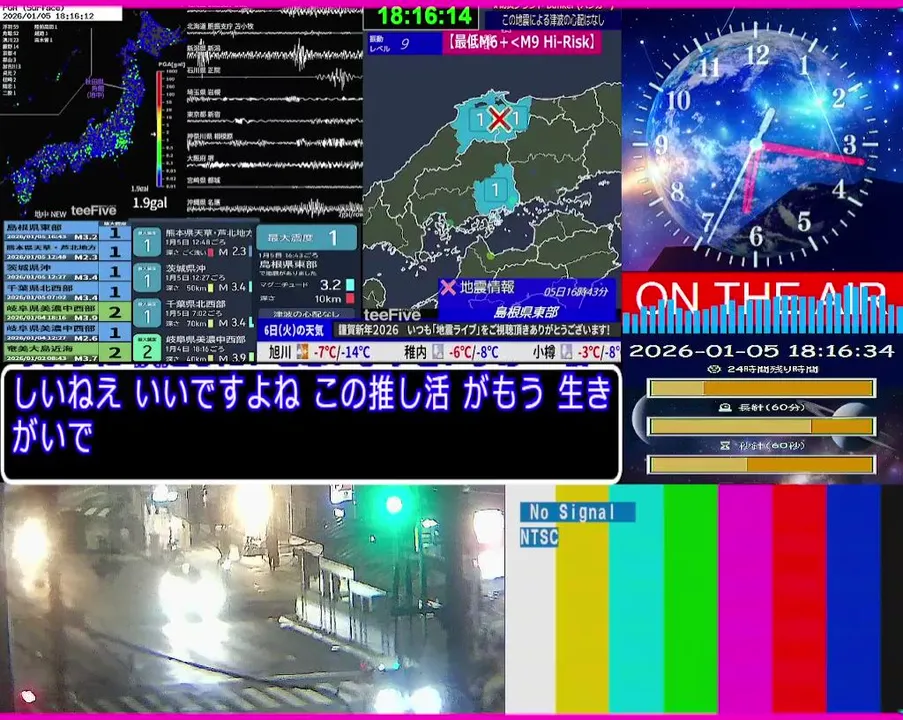
Task: Click the live caption subtitle box
Action: (x=312, y=423)
